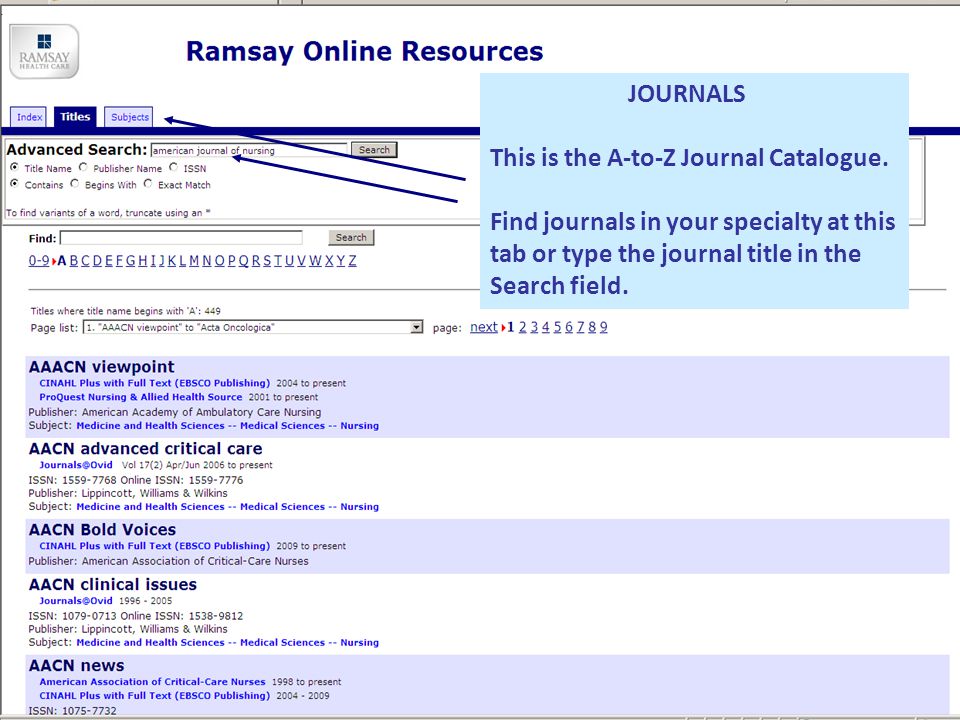The image size is (960, 720).
Task: Browse titles starting with letter Q
Action: coord(244,261)
